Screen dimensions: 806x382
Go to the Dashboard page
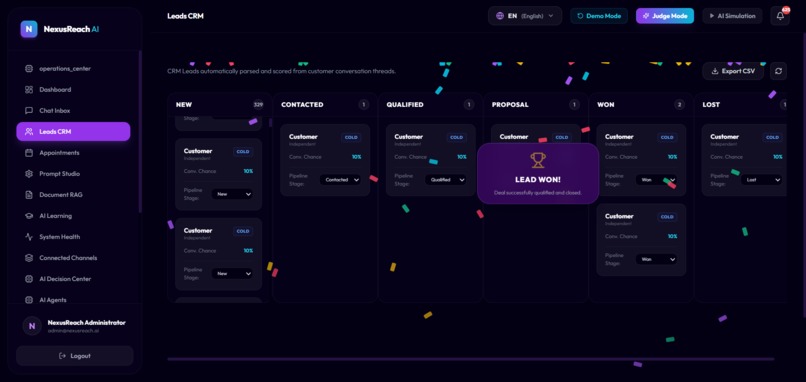click(x=73, y=89)
